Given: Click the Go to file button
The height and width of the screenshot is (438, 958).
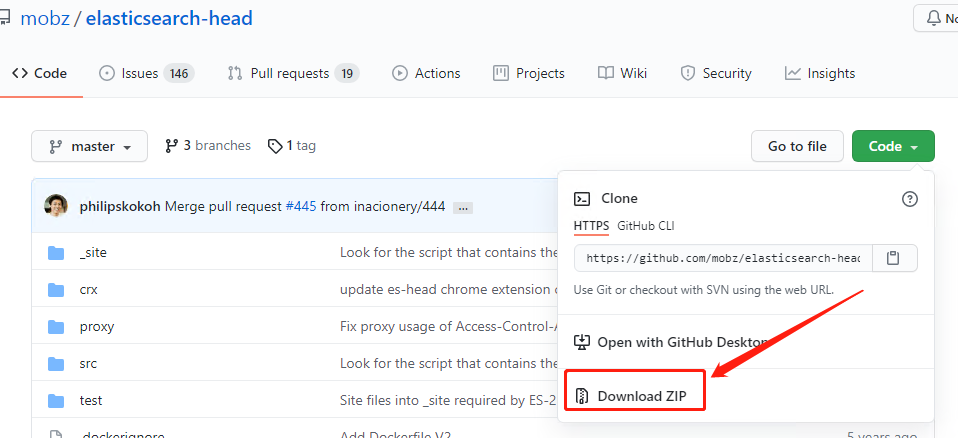Looking at the screenshot, I should click(x=797, y=146).
